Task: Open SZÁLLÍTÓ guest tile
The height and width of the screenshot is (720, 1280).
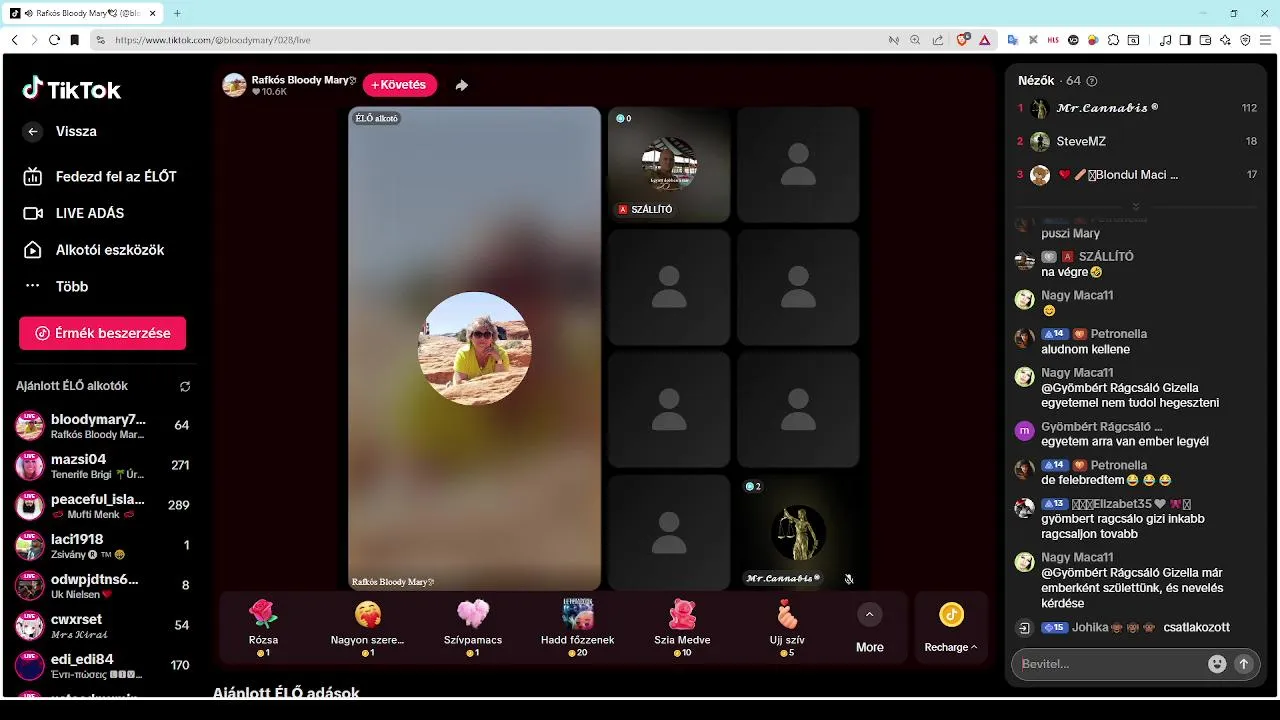Action: pos(669,164)
